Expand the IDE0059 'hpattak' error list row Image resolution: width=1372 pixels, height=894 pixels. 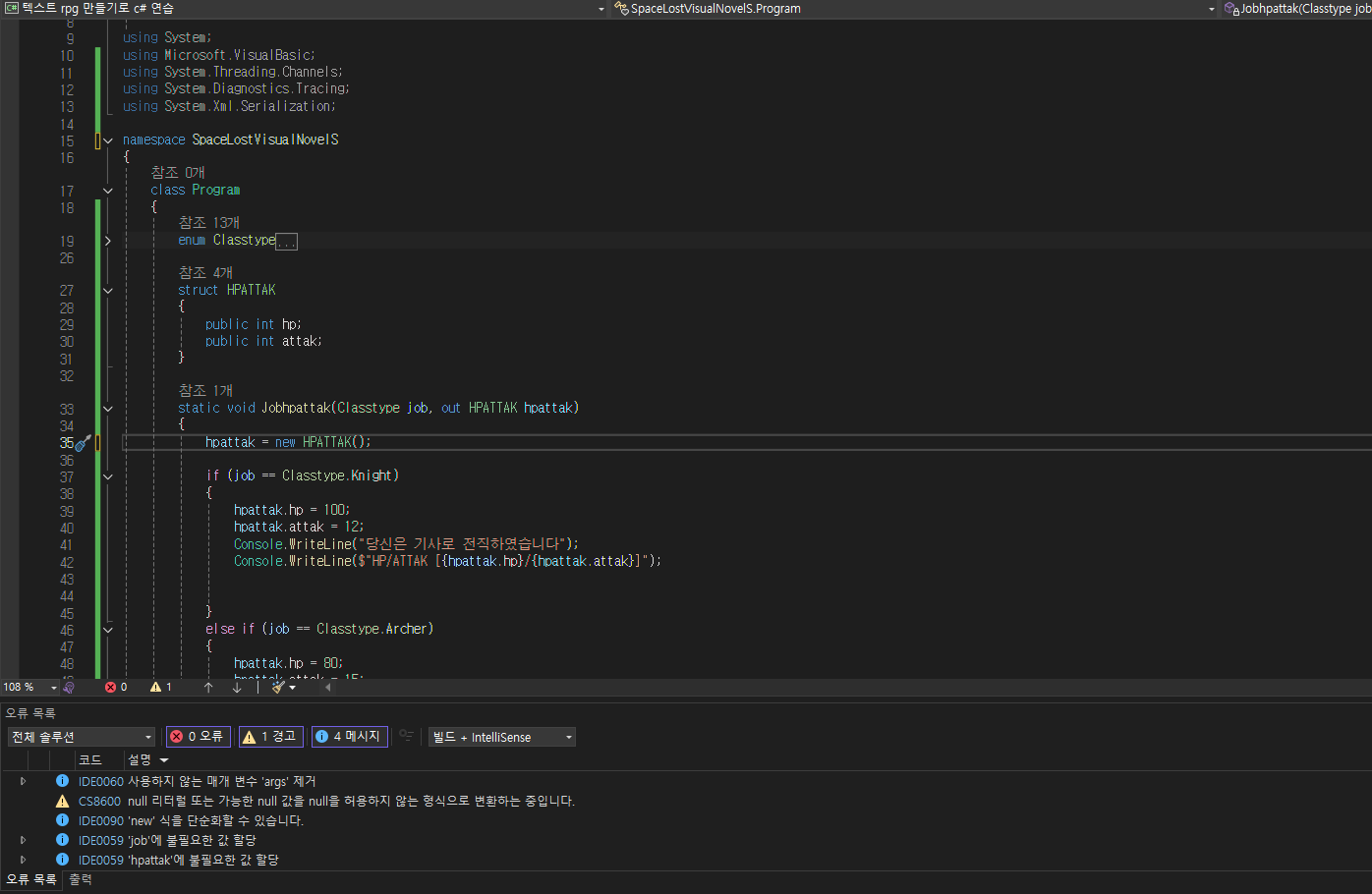pos(24,860)
